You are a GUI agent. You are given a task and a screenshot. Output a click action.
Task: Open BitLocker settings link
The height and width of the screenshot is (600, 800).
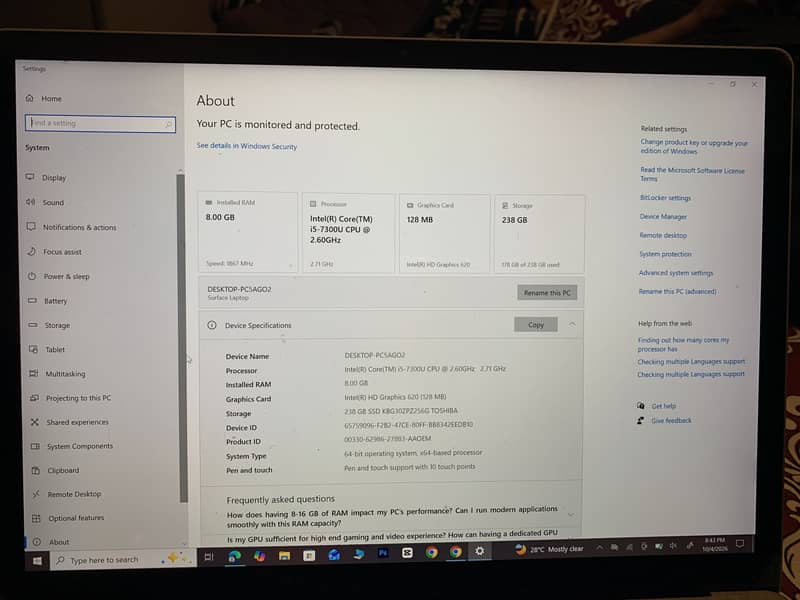665,198
